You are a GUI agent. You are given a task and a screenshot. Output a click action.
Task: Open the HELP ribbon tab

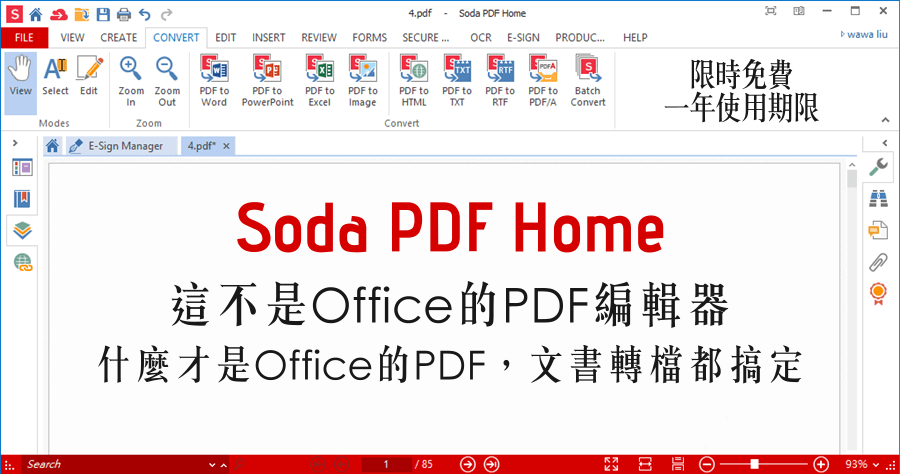click(635, 38)
